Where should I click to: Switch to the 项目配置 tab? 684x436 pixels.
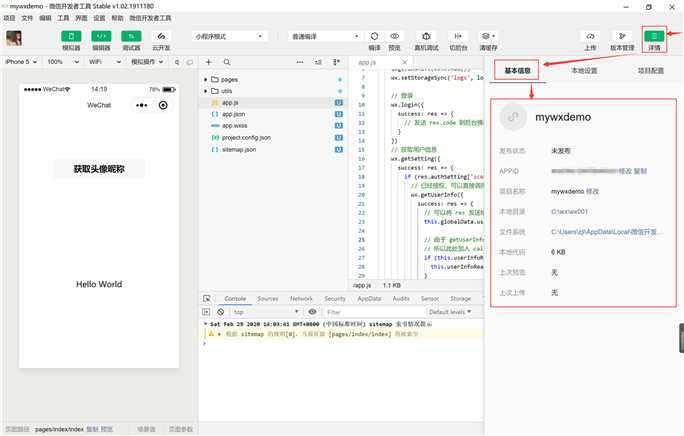(651, 70)
